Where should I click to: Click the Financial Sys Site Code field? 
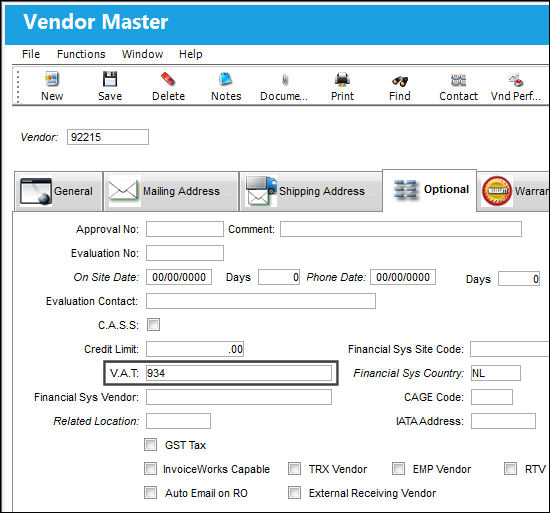click(x=510, y=349)
